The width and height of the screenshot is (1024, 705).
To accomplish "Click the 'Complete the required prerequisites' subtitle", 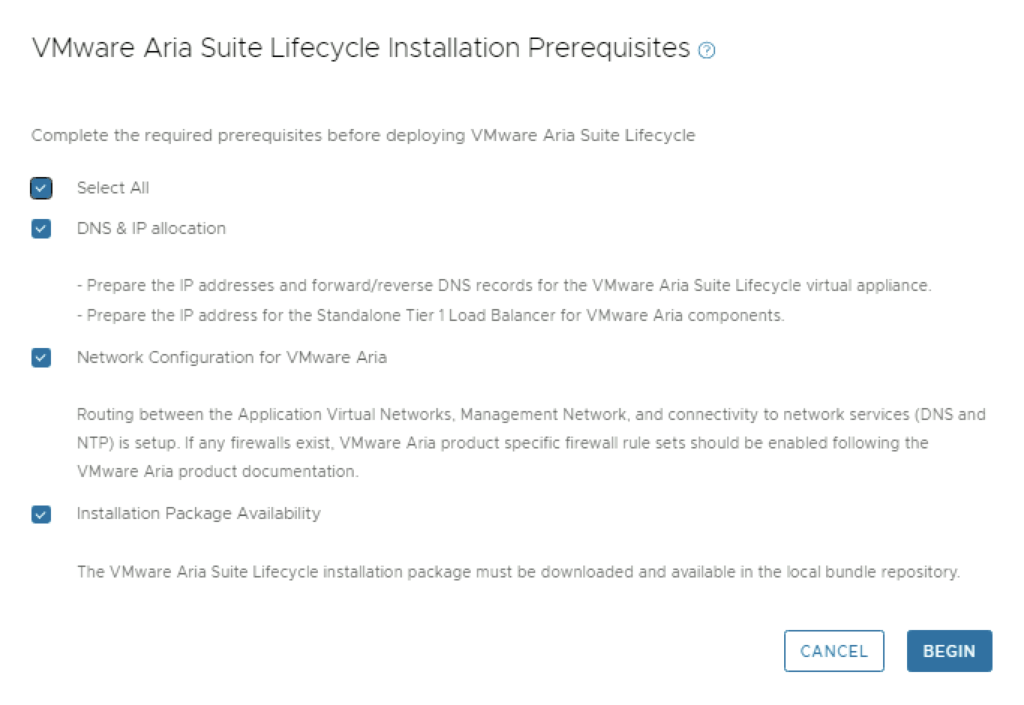I will 363,135.
